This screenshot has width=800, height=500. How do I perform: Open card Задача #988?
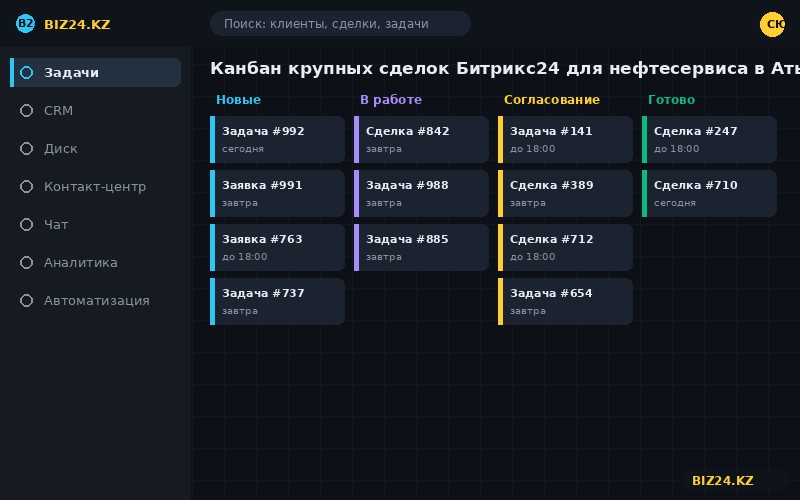click(x=421, y=193)
